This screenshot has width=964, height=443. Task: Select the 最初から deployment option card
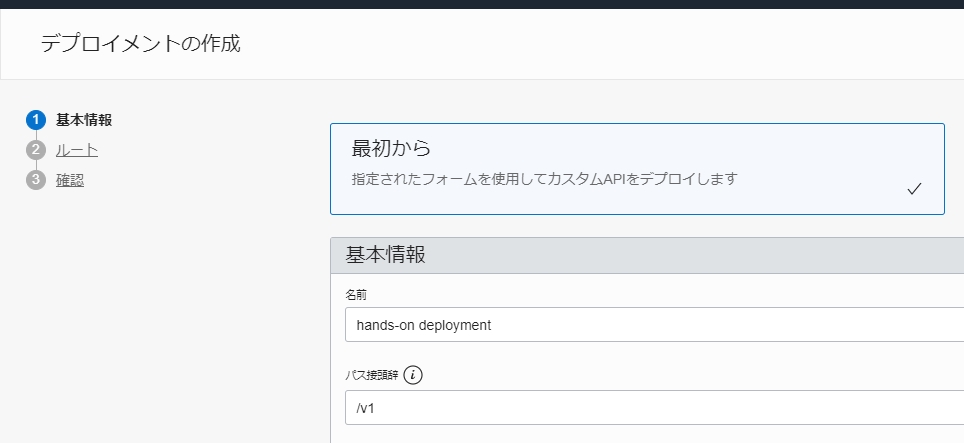637,168
